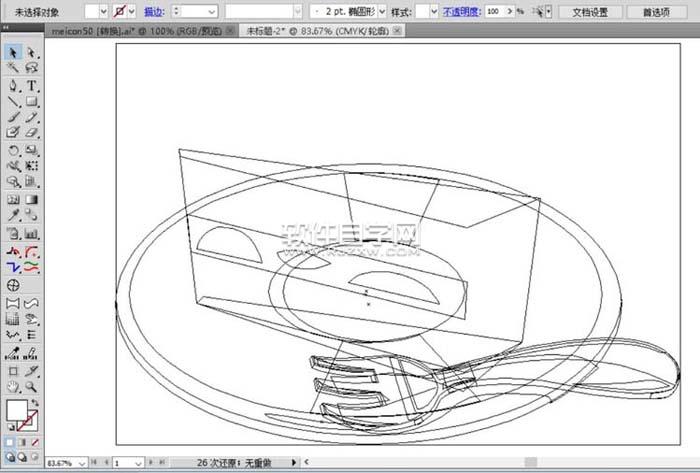This screenshot has height=473, width=700.
Task: Select the Pencil tool
Action: [31, 117]
